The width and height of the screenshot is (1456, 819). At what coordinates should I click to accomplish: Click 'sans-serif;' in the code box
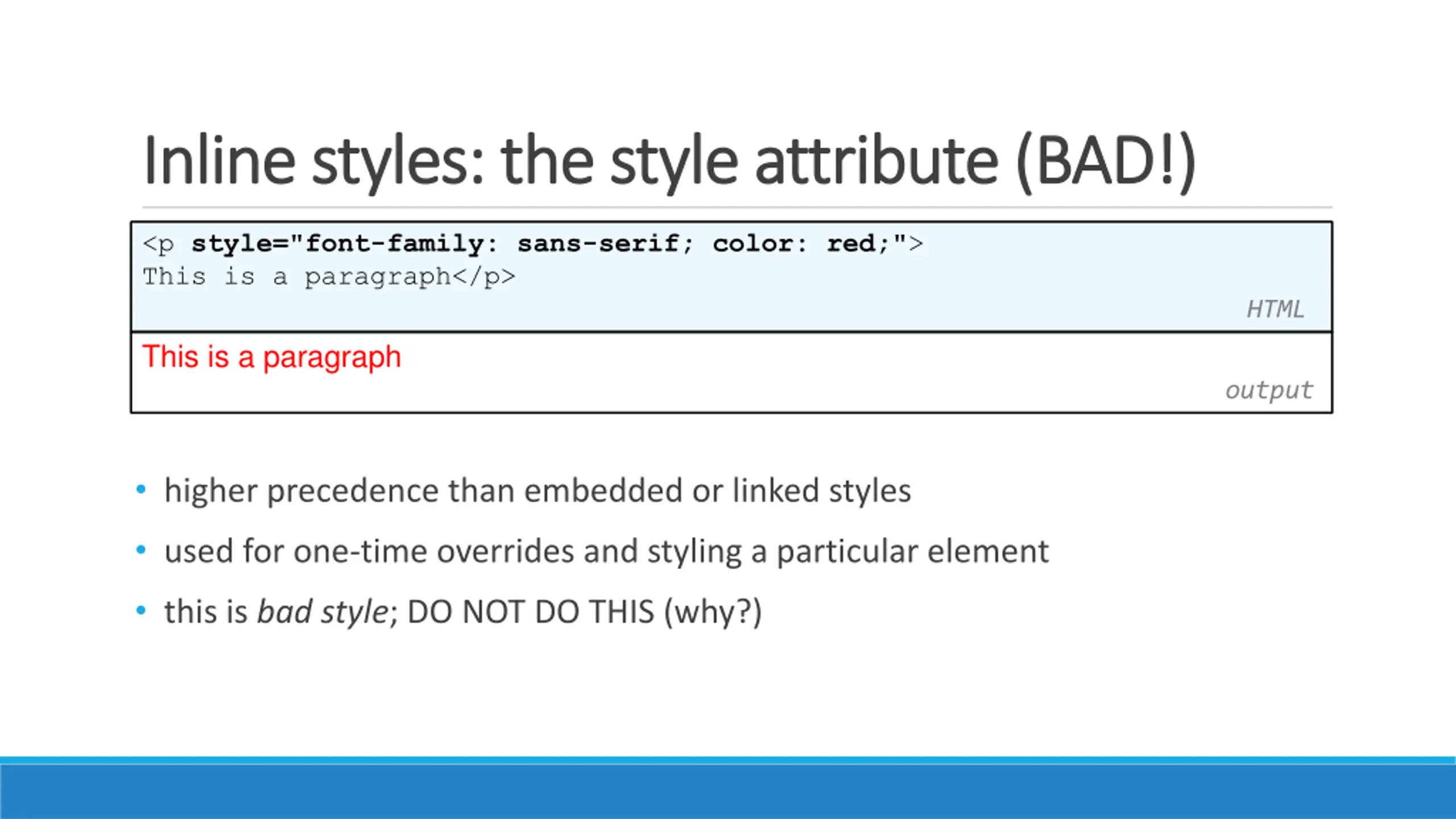click(605, 244)
